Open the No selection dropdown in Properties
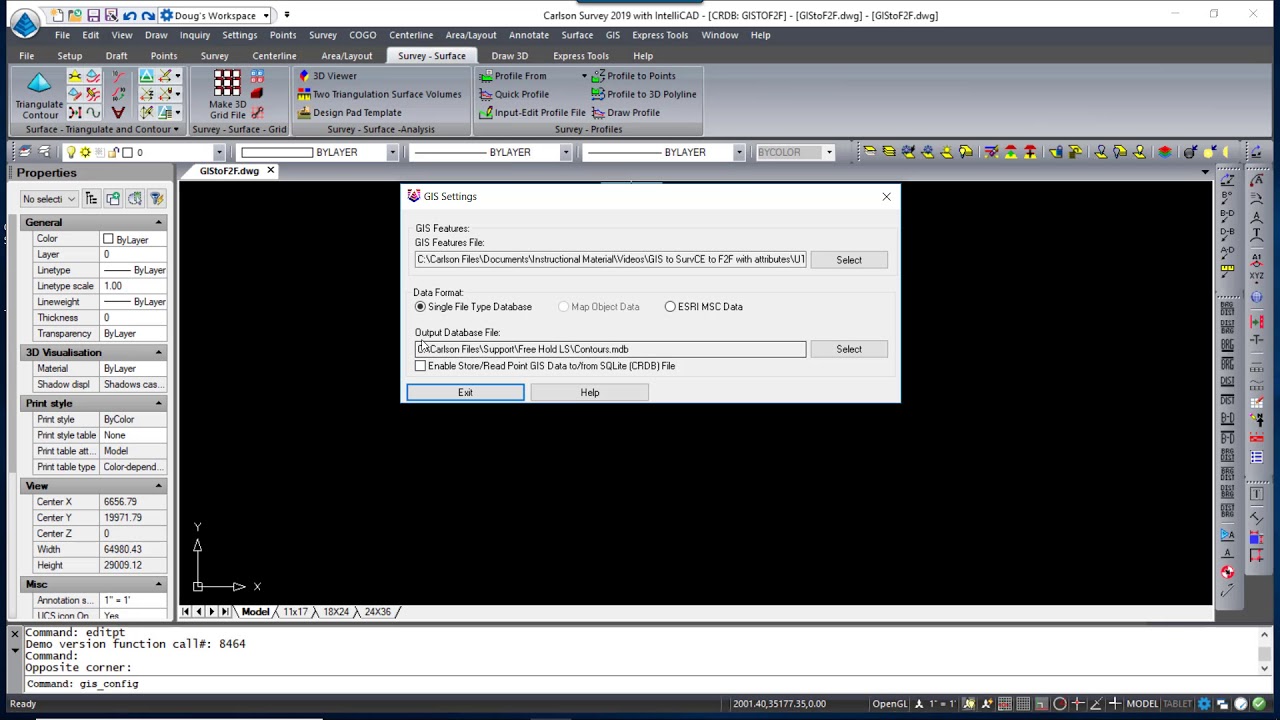Screen dimensions: 1280x720 [49, 199]
